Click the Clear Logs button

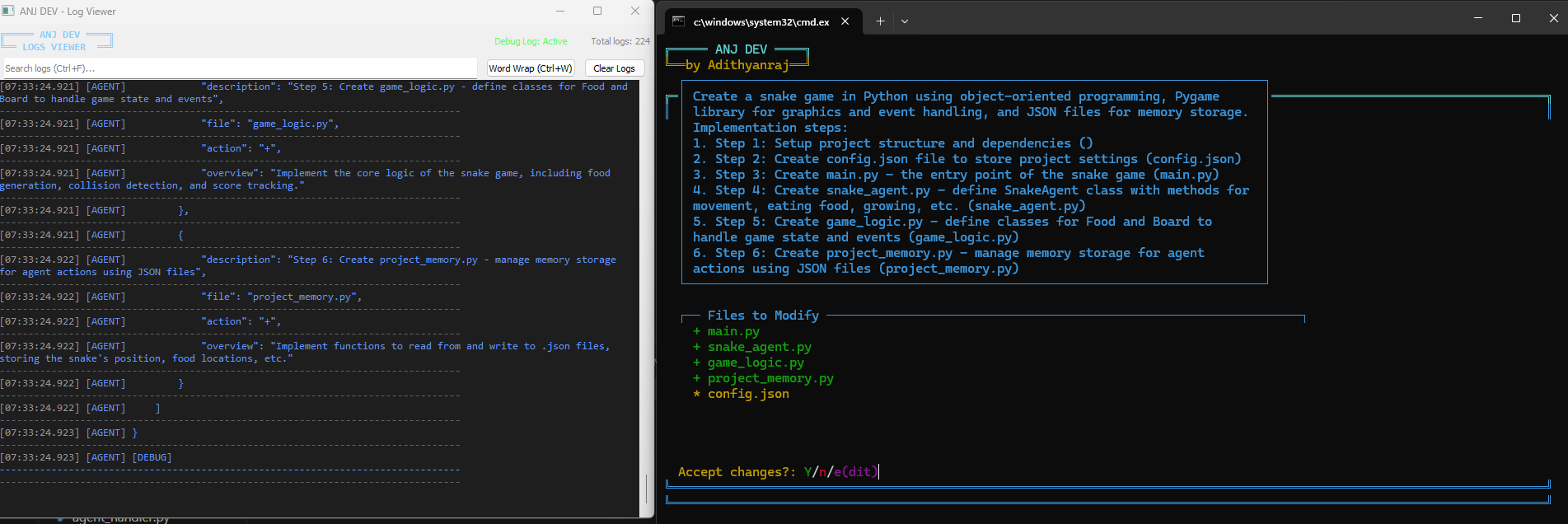(615, 68)
